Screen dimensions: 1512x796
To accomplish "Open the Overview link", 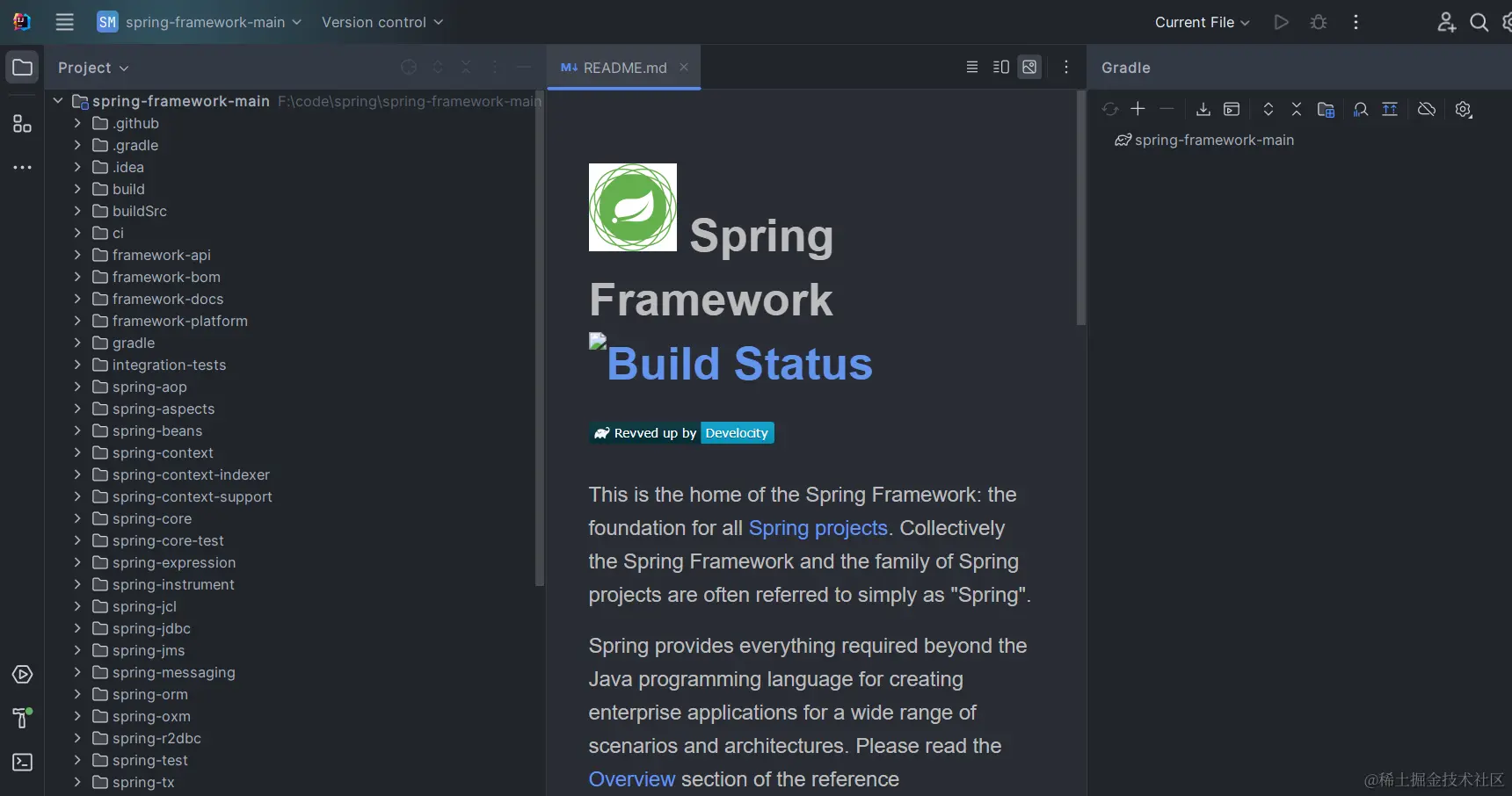I will pyautogui.click(x=632, y=779).
